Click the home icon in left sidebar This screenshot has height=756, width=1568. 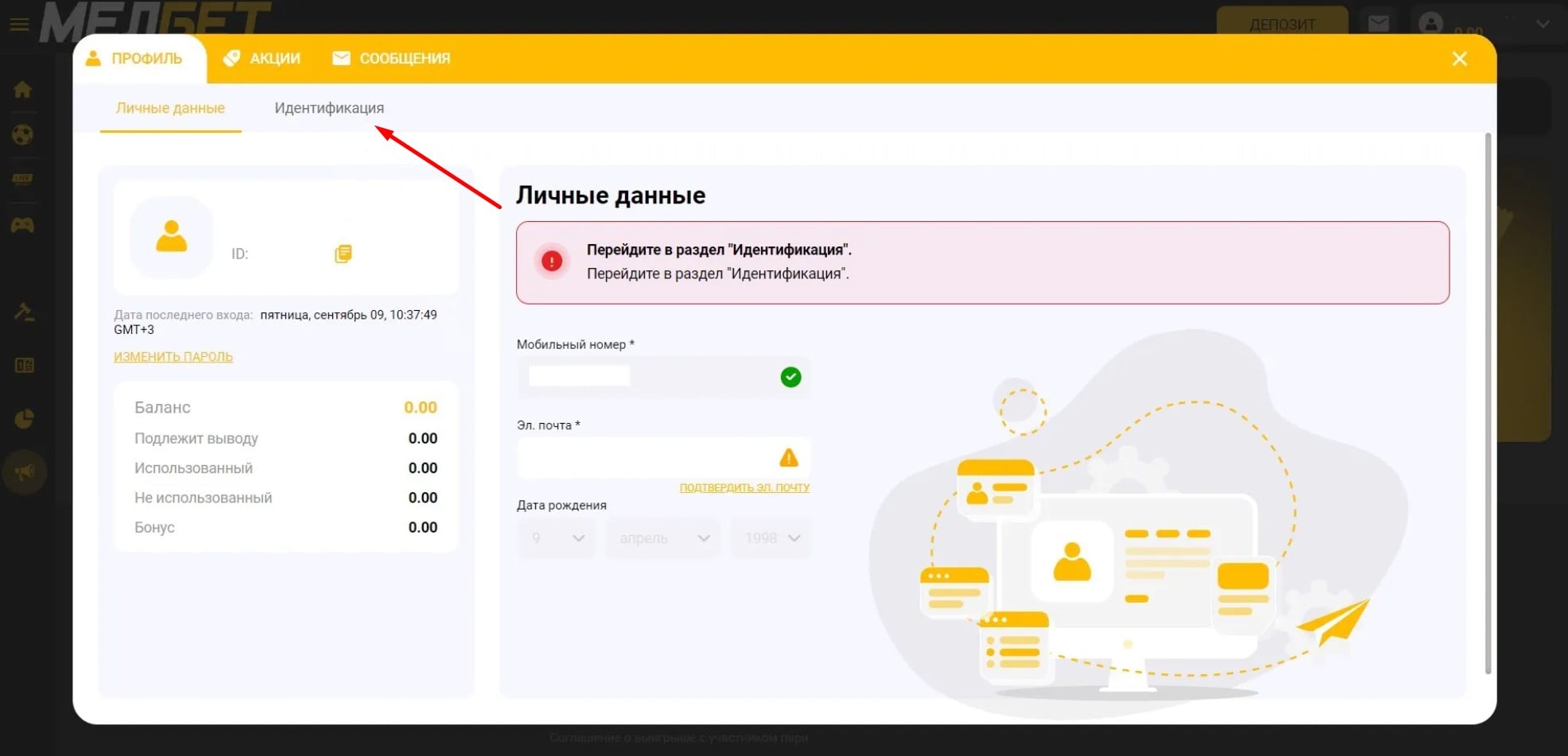tap(22, 90)
